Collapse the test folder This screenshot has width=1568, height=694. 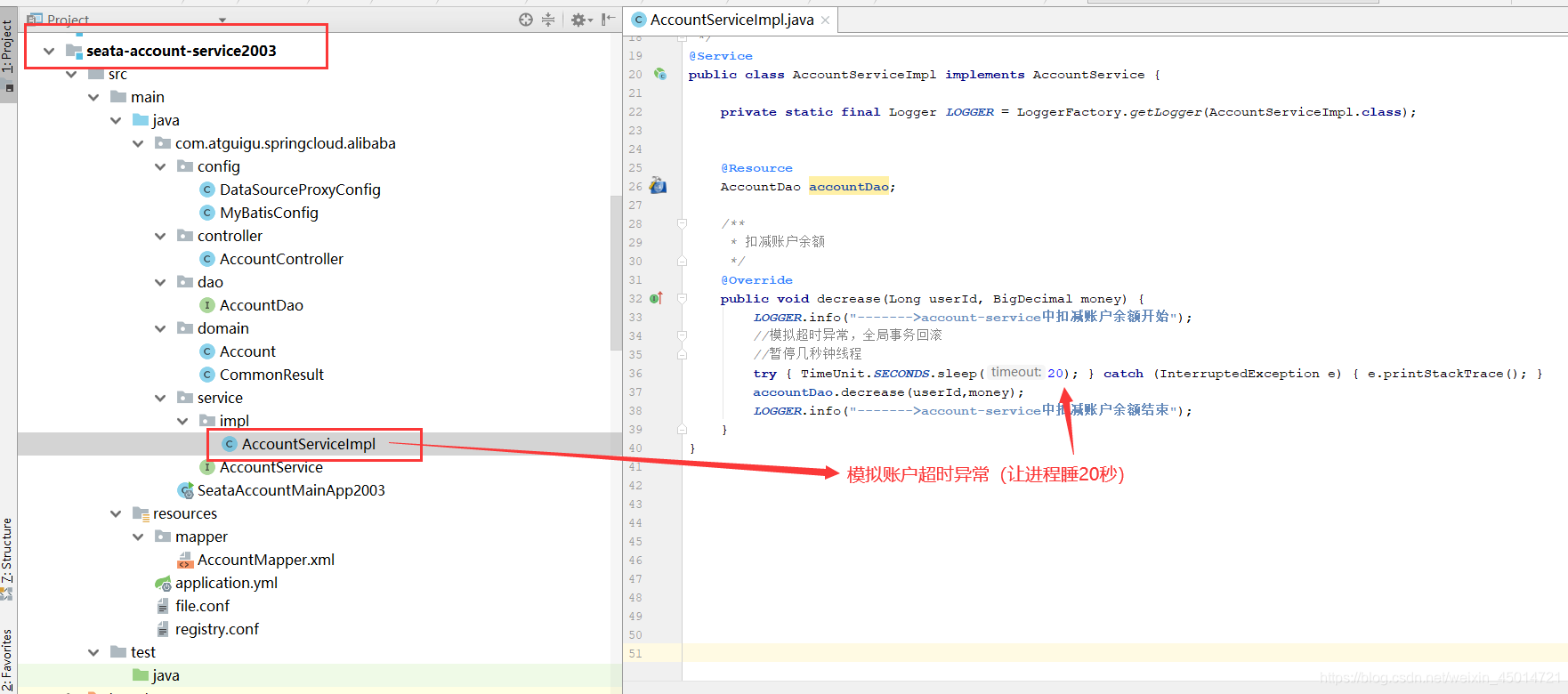pyautogui.click(x=93, y=652)
